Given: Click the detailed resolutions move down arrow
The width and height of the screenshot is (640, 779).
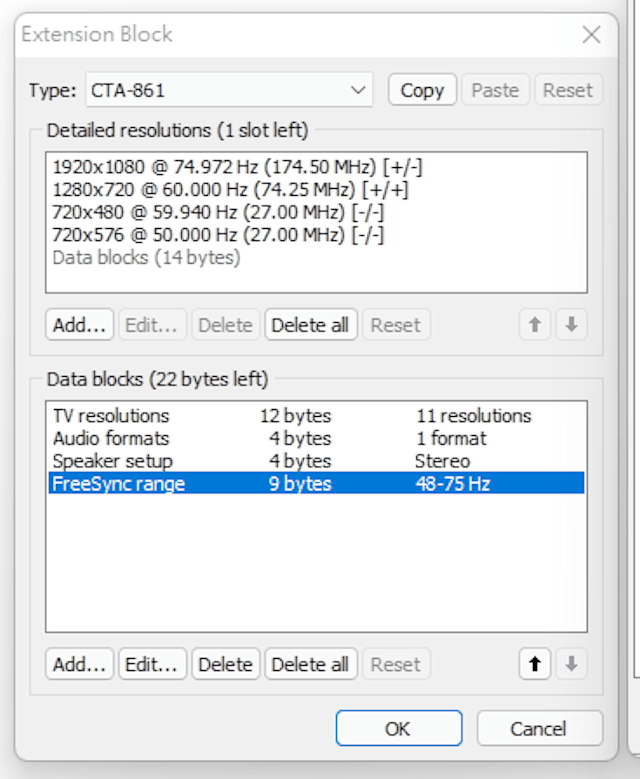Looking at the screenshot, I should pyautogui.click(x=571, y=325).
